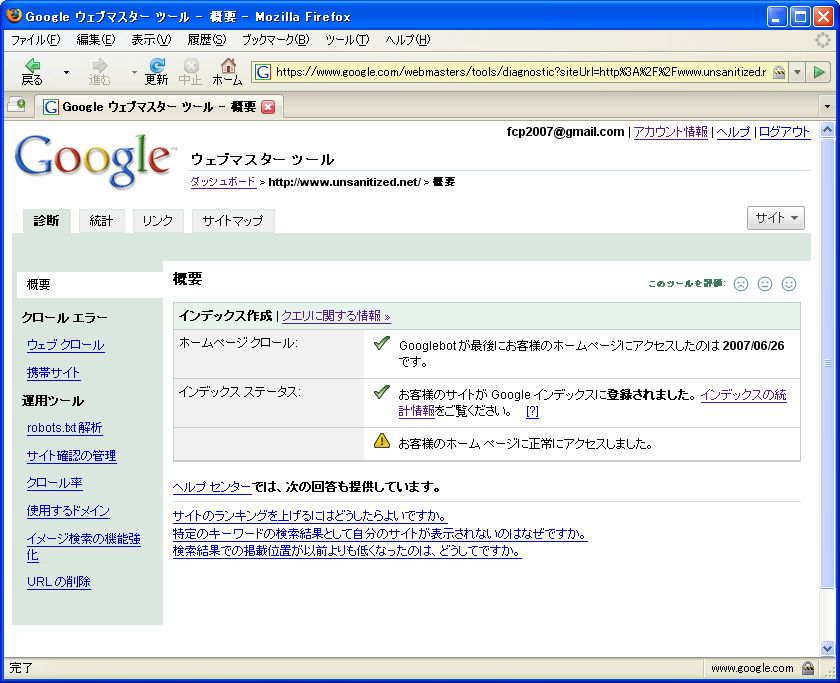Click the green Go arrow button
This screenshot has width=840, height=683.
point(819,72)
